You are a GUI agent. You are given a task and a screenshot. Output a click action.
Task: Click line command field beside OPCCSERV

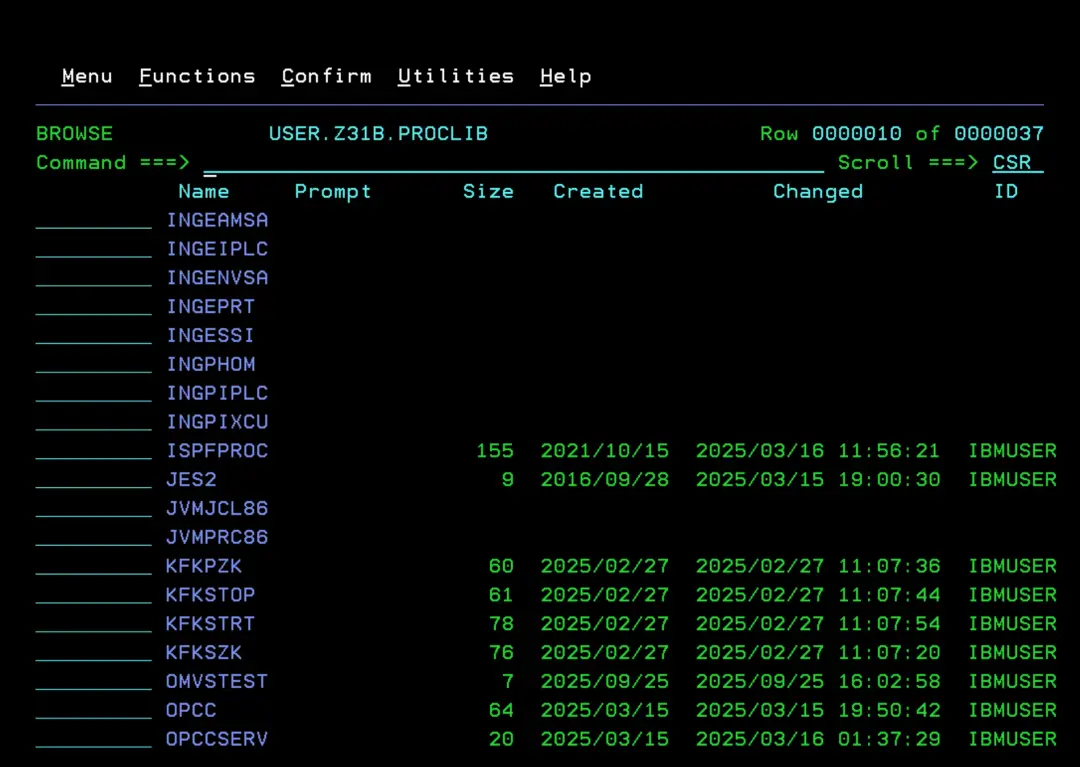pos(94,739)
